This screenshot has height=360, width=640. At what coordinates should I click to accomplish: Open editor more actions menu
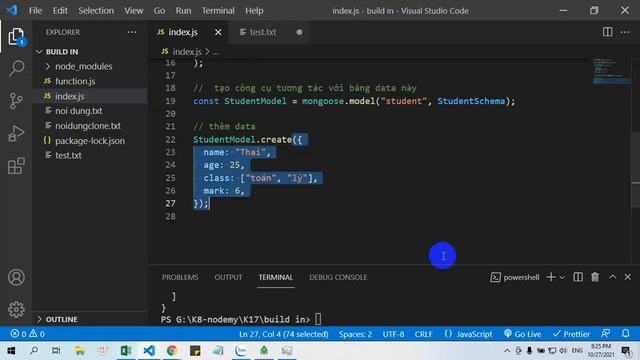click(625, 32)
